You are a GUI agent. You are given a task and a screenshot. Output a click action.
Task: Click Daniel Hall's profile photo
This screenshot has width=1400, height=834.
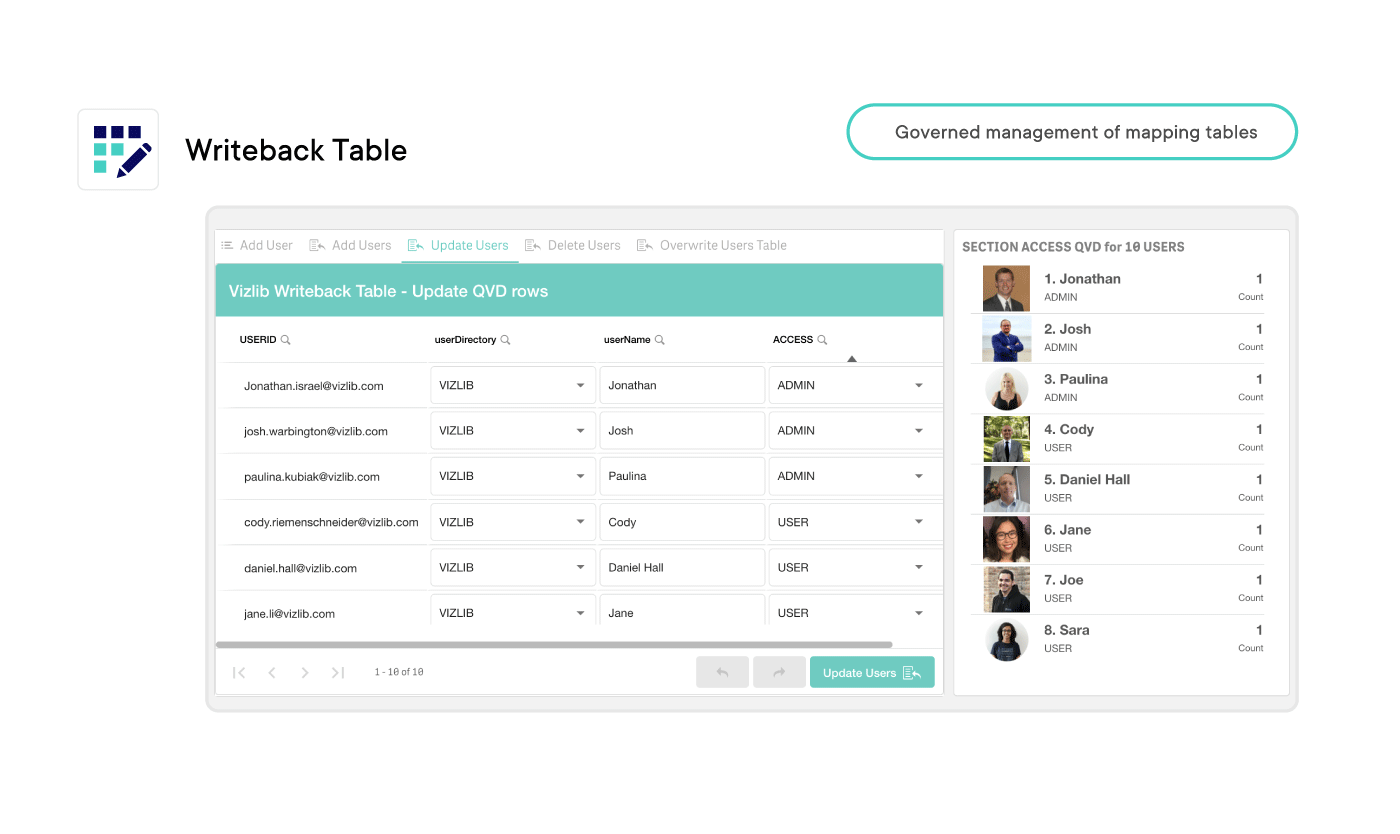1006,489
